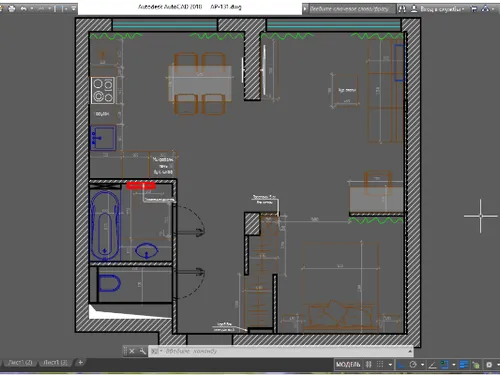
Task: Expand polar tracking angle dropdown arrow
Action: tap(422, 365)
